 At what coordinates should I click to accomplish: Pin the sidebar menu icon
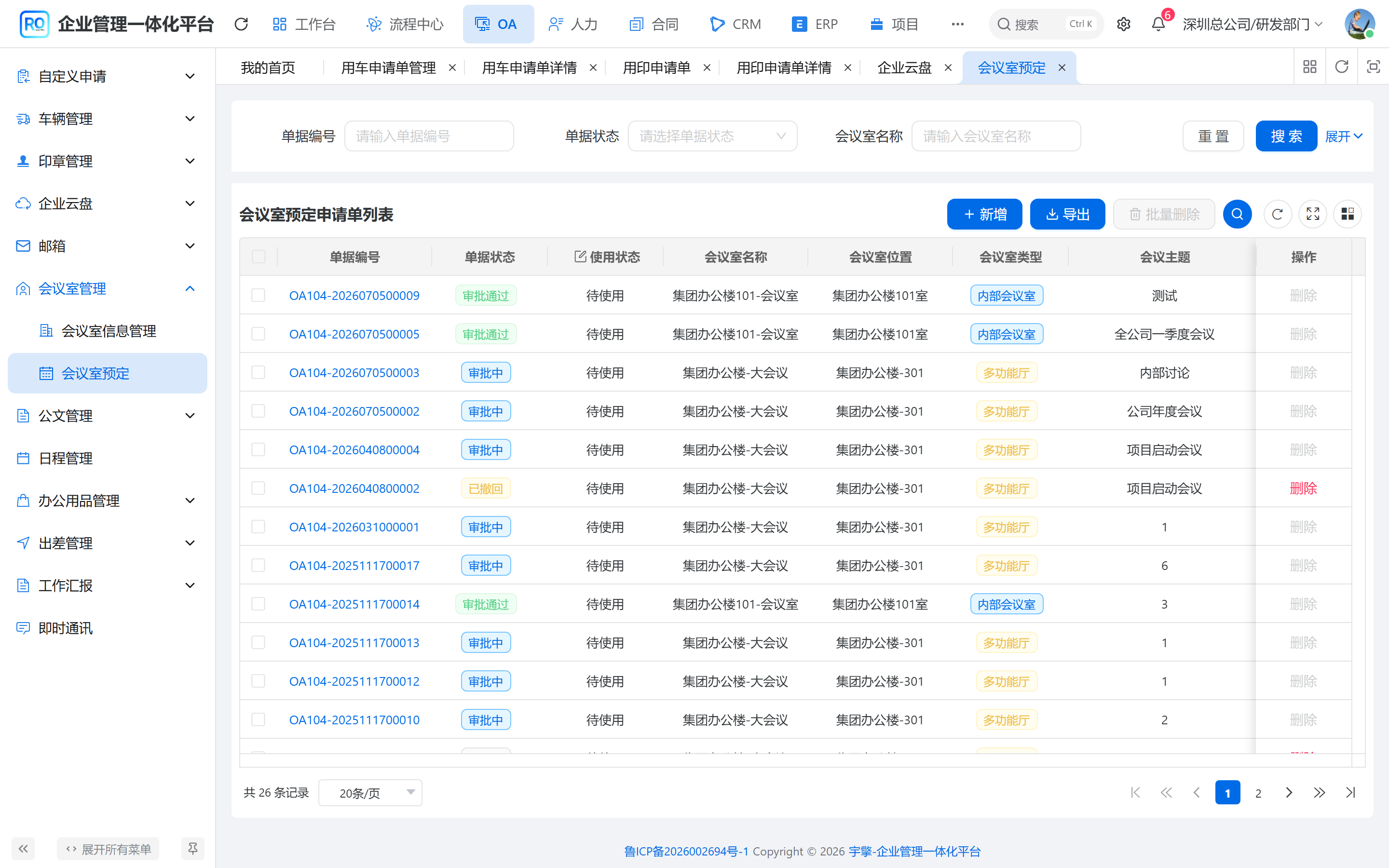(193, 849)
